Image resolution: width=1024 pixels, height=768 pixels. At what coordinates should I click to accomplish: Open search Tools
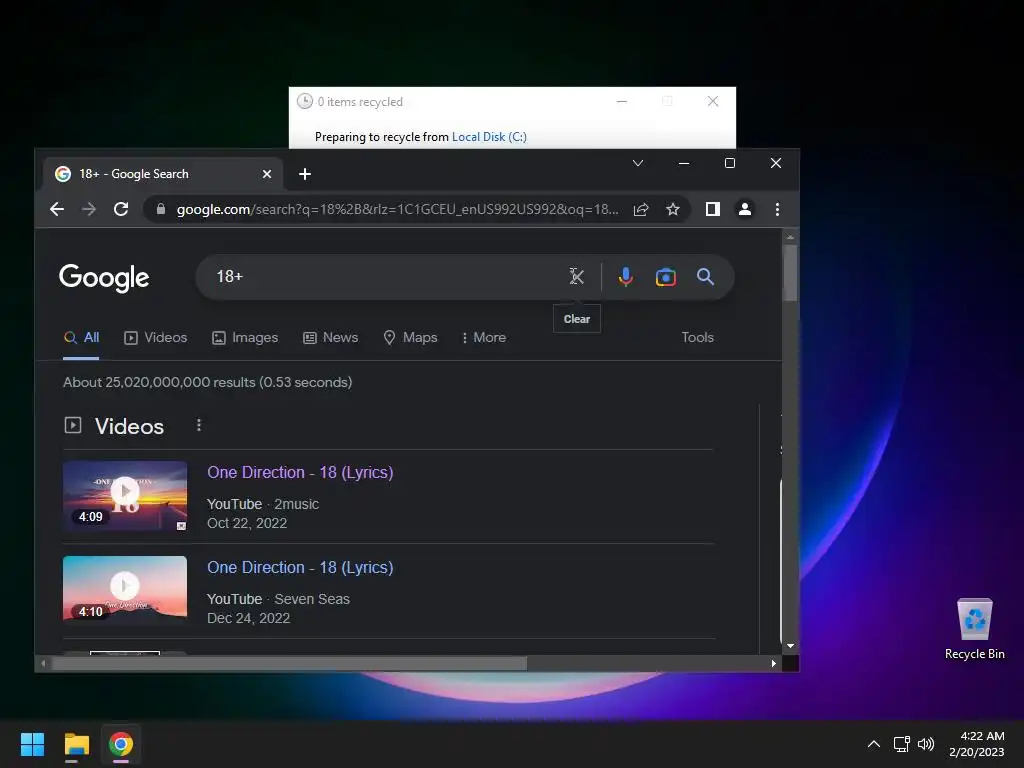point(697,338)
